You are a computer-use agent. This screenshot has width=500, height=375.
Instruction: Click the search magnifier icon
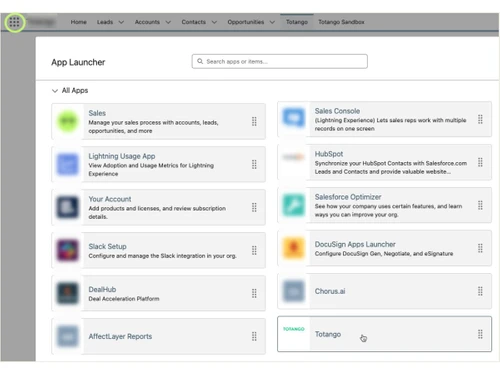click(x=200, y=61)
